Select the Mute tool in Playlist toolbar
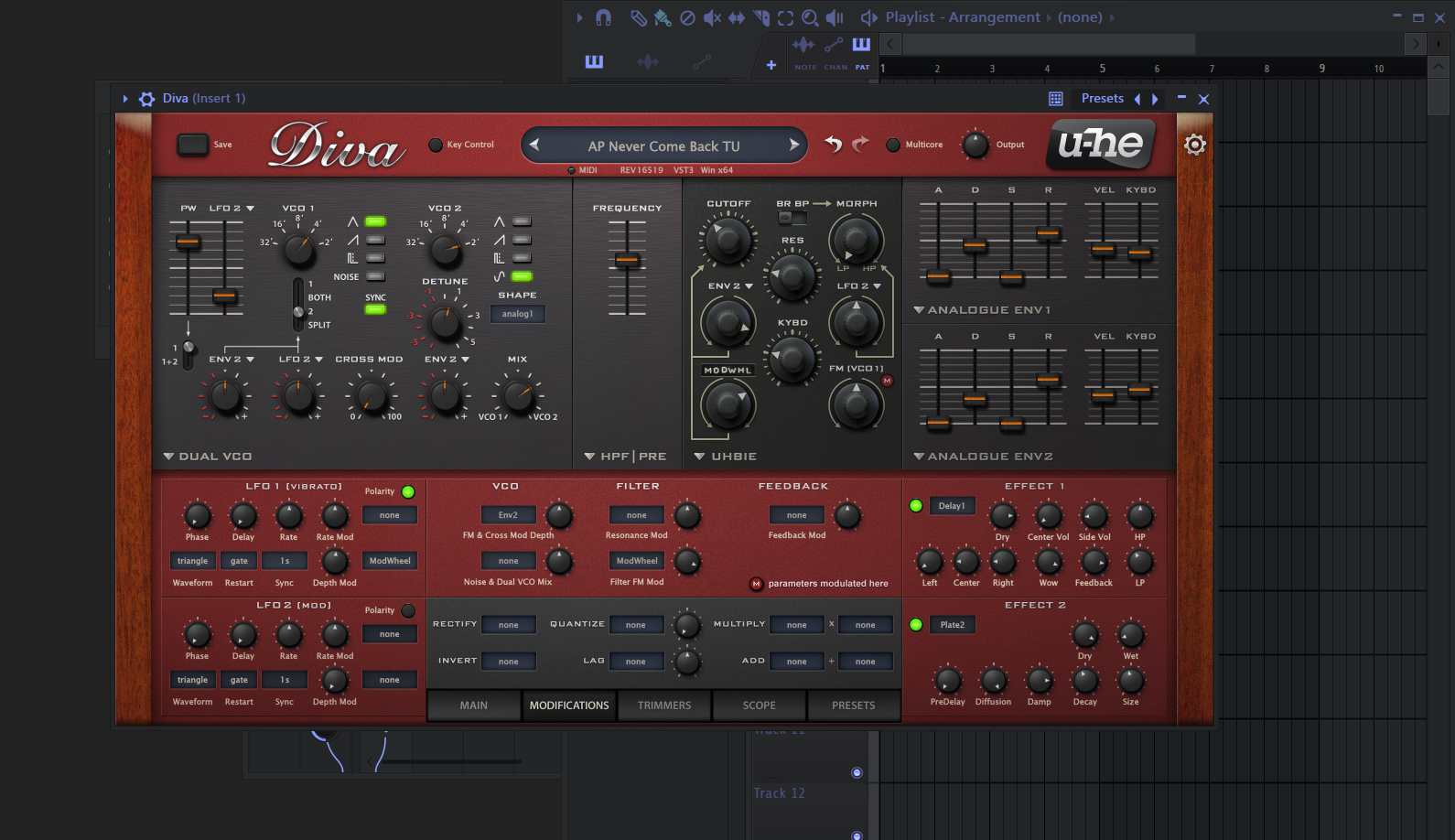The height and width of the screenshot is (840, 1455). click(712, 17)
